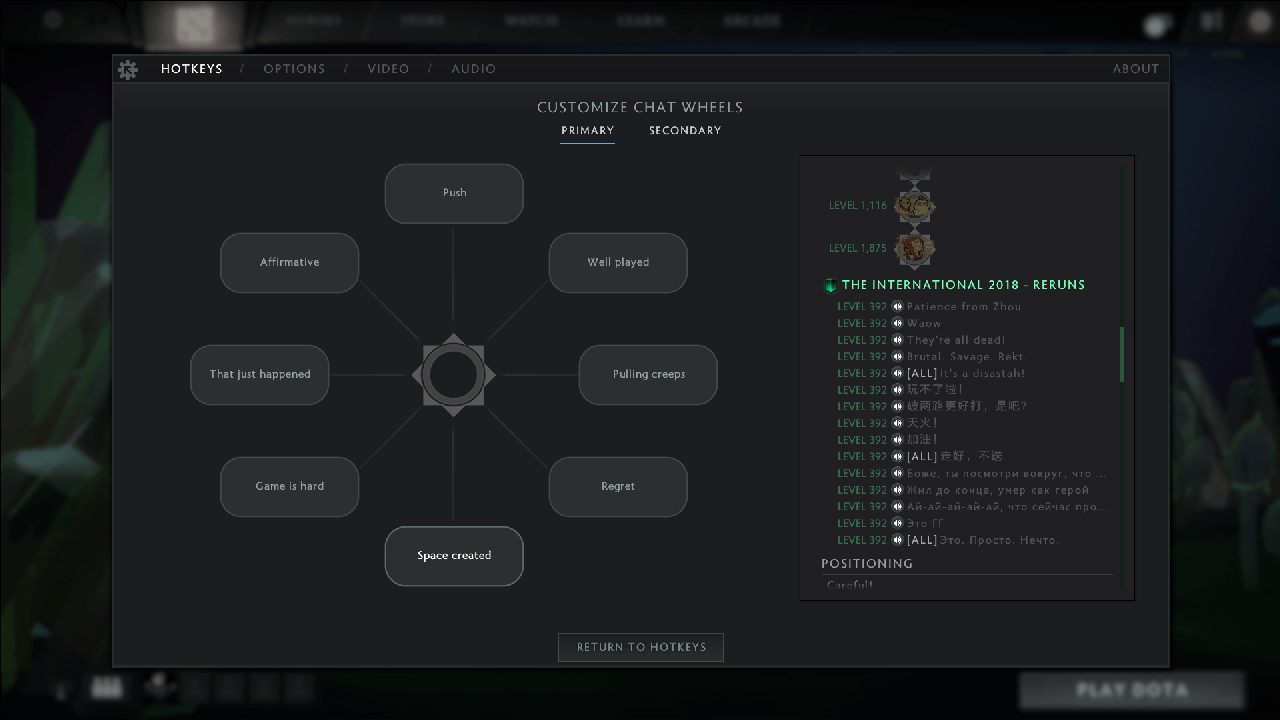Open the About section

tap(1136, 69)
